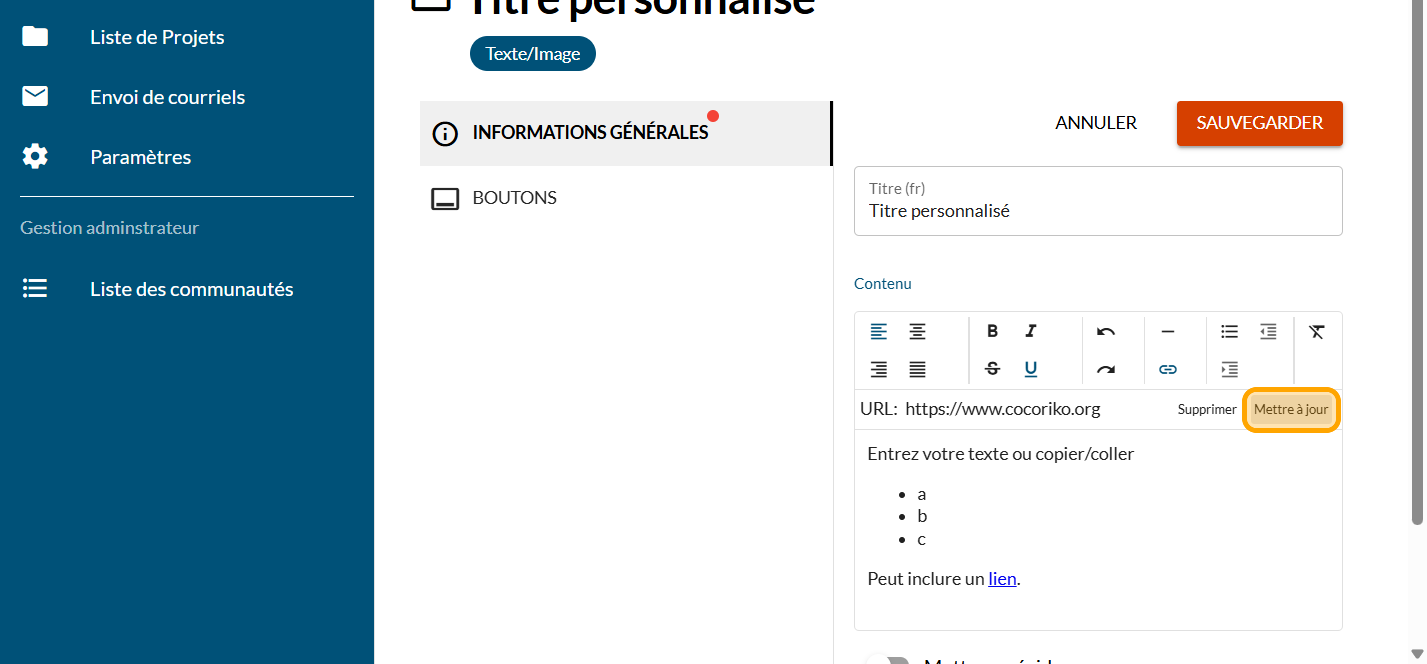Toggle strikethrough formatting
The width and height of the screenshot is (1427, 664).
pyautogui.click(x=992, y=369)
